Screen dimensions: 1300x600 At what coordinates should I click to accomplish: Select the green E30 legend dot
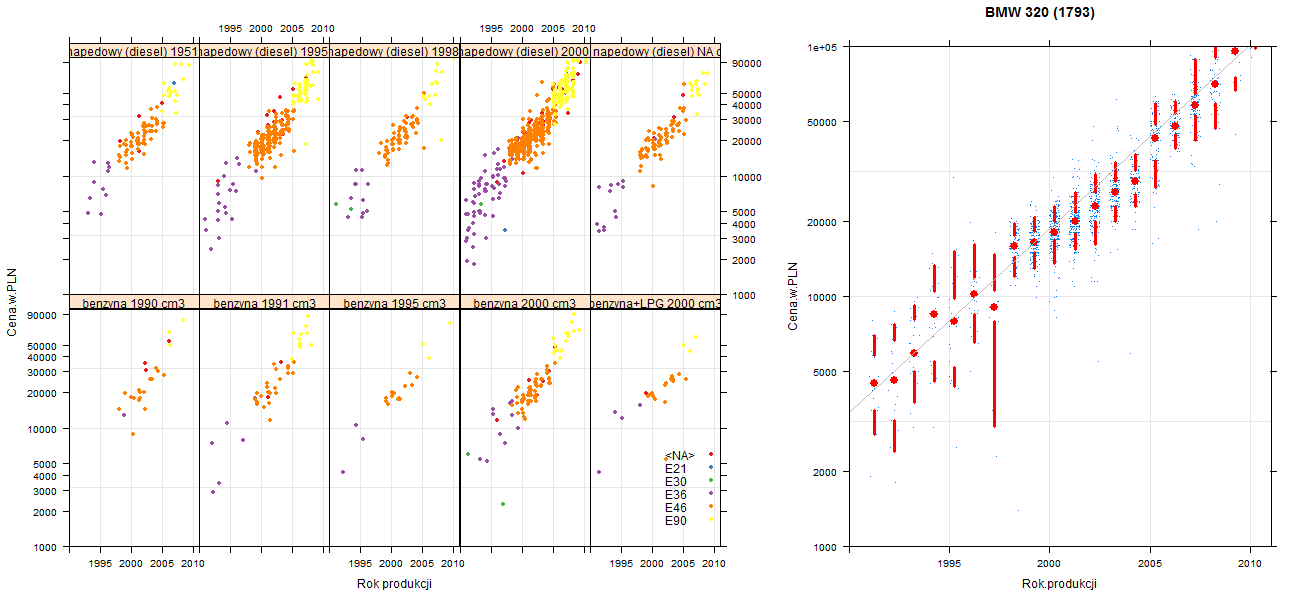pos(710,481)
